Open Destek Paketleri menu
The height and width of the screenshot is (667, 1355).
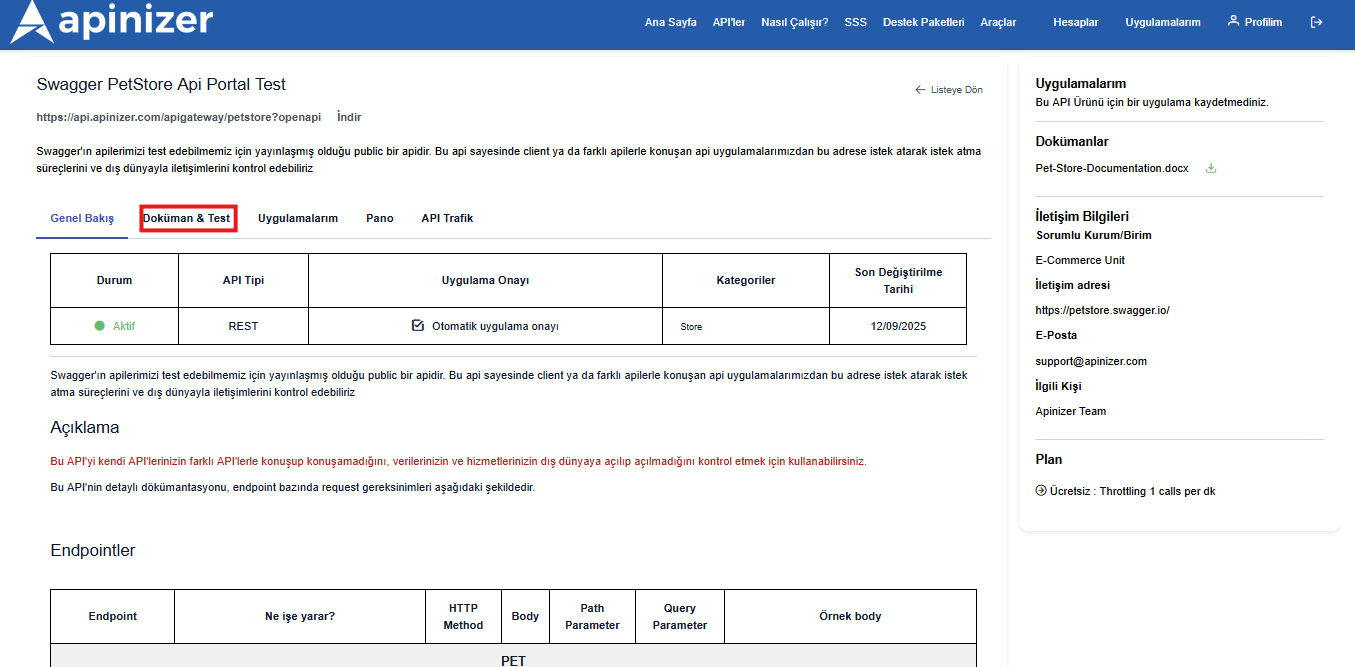[923, 22]
